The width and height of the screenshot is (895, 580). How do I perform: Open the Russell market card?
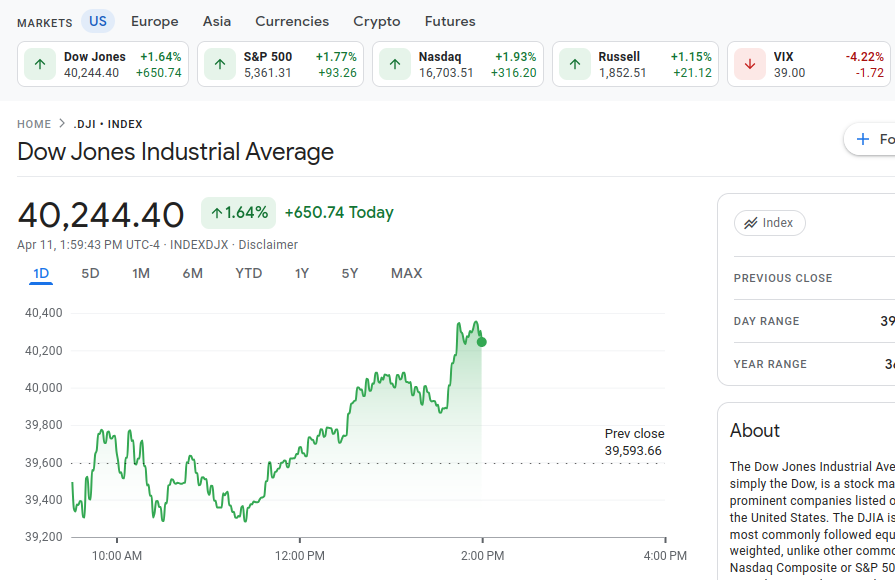[x=635, y=64]
